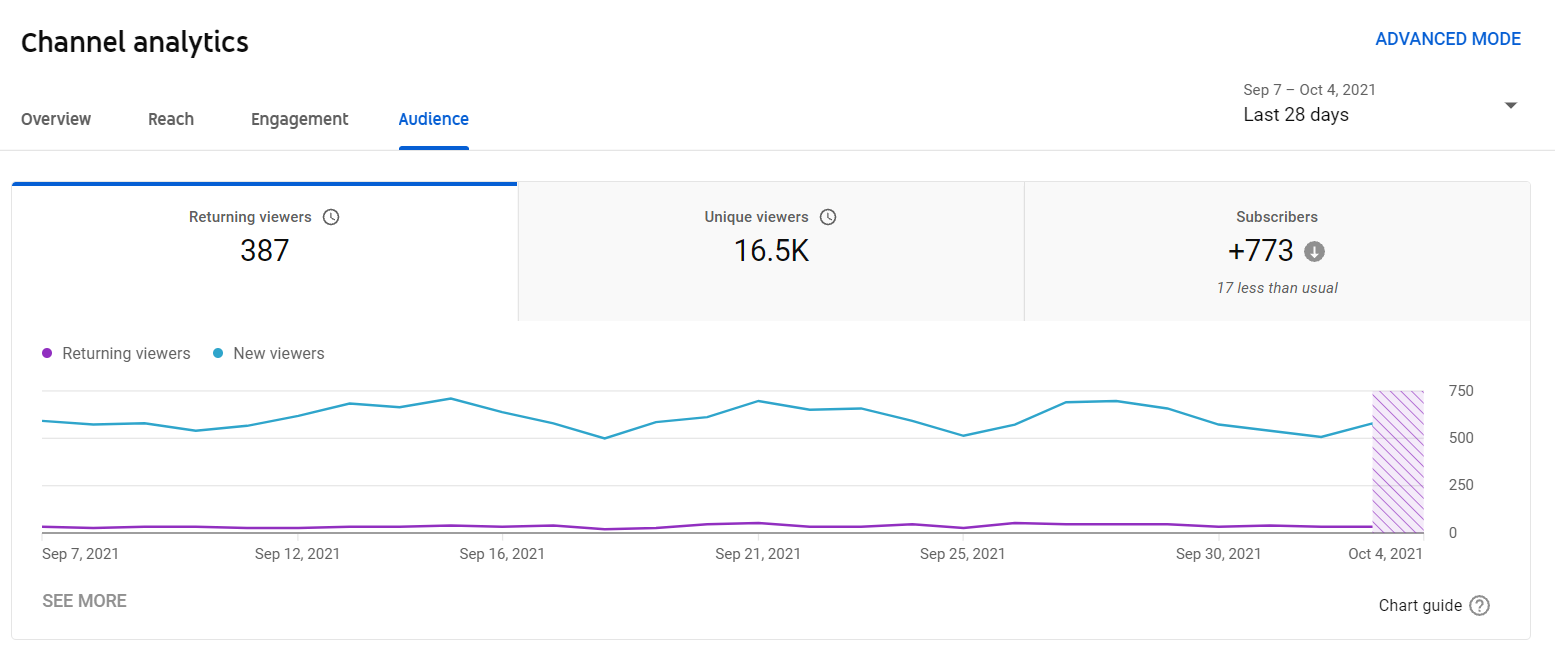This screenshot has height=658, width=1555.
Task: Expand SEE MORE for detailed analytics
Action: click(x=84, y=600)
